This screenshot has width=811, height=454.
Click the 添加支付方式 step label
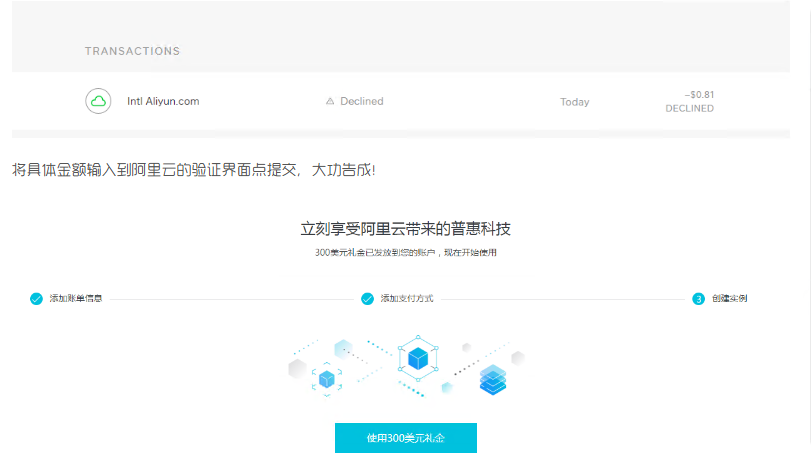click(x=407, y=298)
